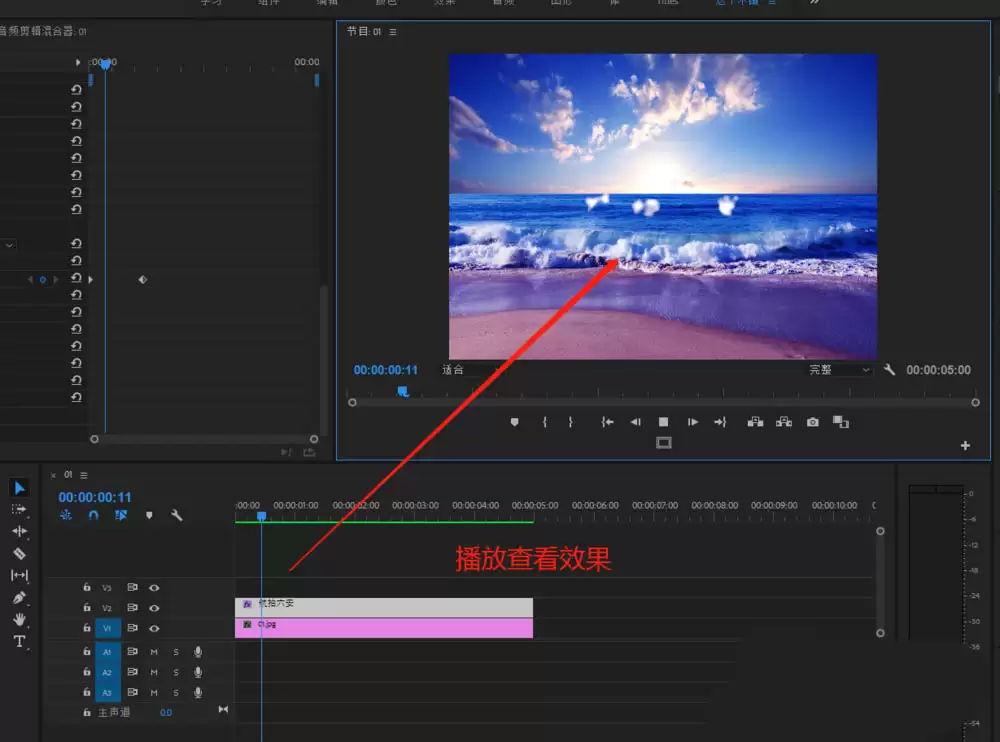Click the Export Frame camera icon
This screenshot has width=1000, height=742.
tap(812, 422)
